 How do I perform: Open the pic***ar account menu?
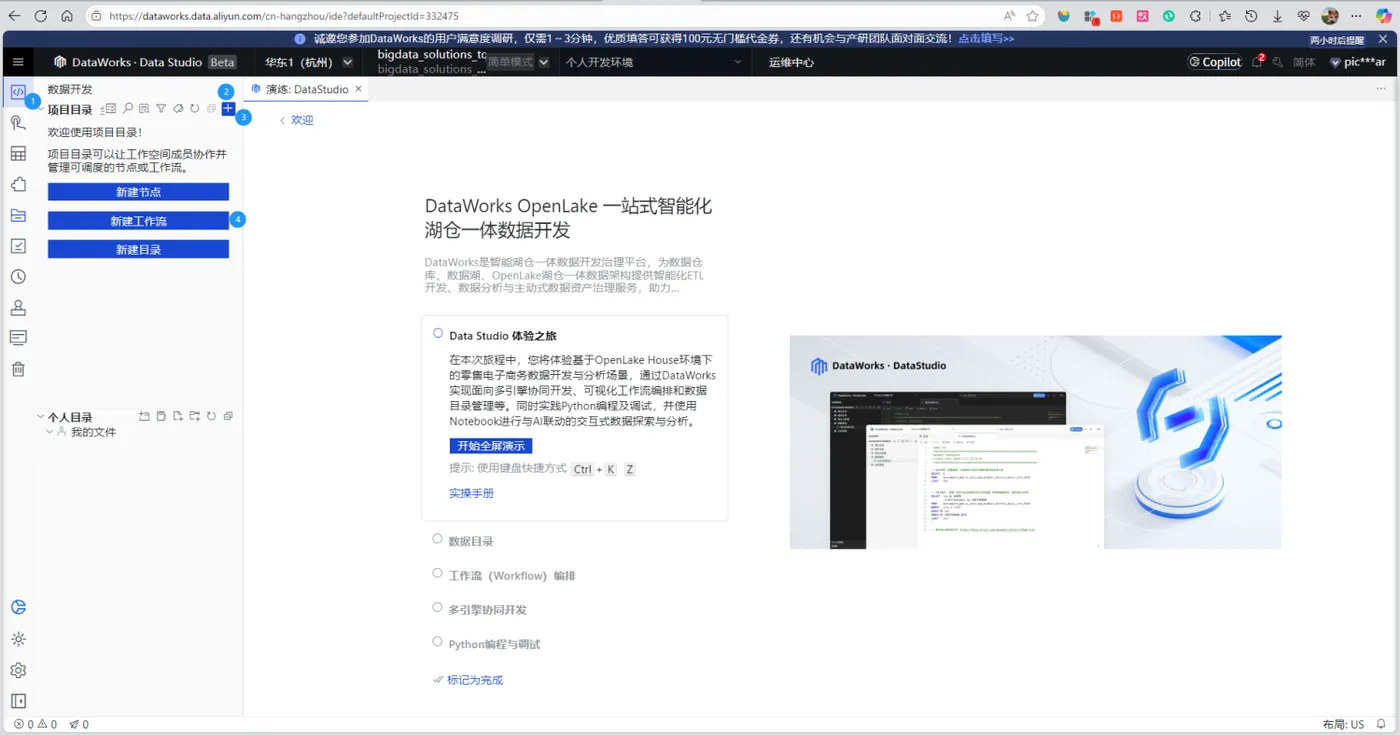click(1358, 62)
